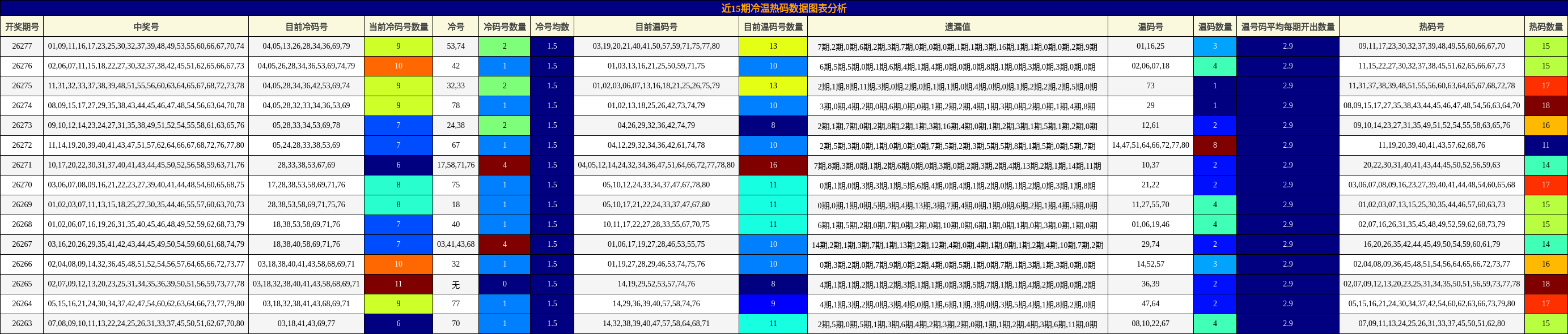The height and width of the screenshot is (334, 1568).
Task: Click navy cold count 6 in row 26271
Action: [399, 165]
